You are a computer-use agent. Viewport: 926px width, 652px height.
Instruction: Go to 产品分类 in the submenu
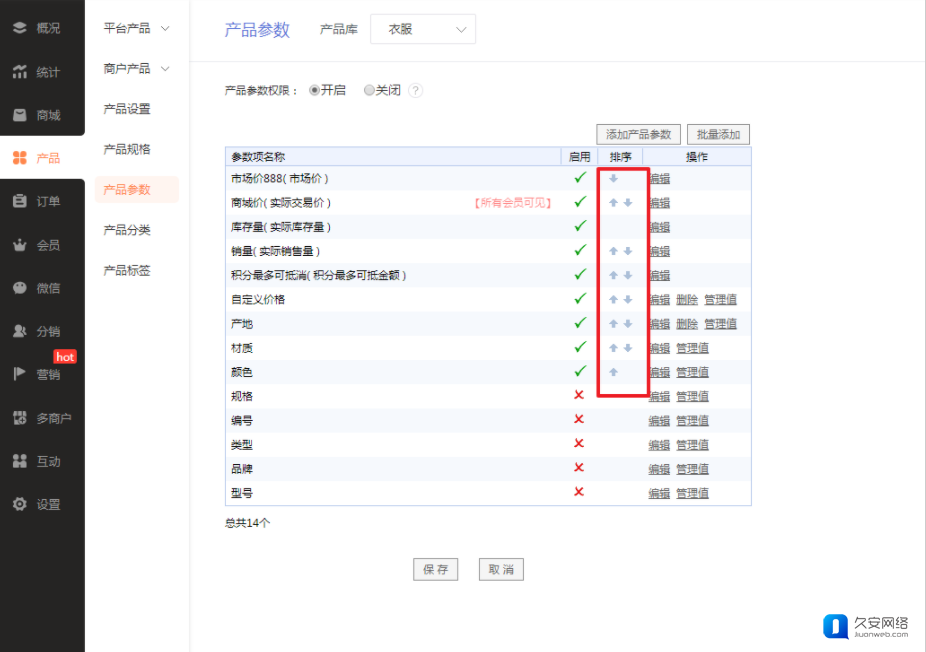(127, 230)
